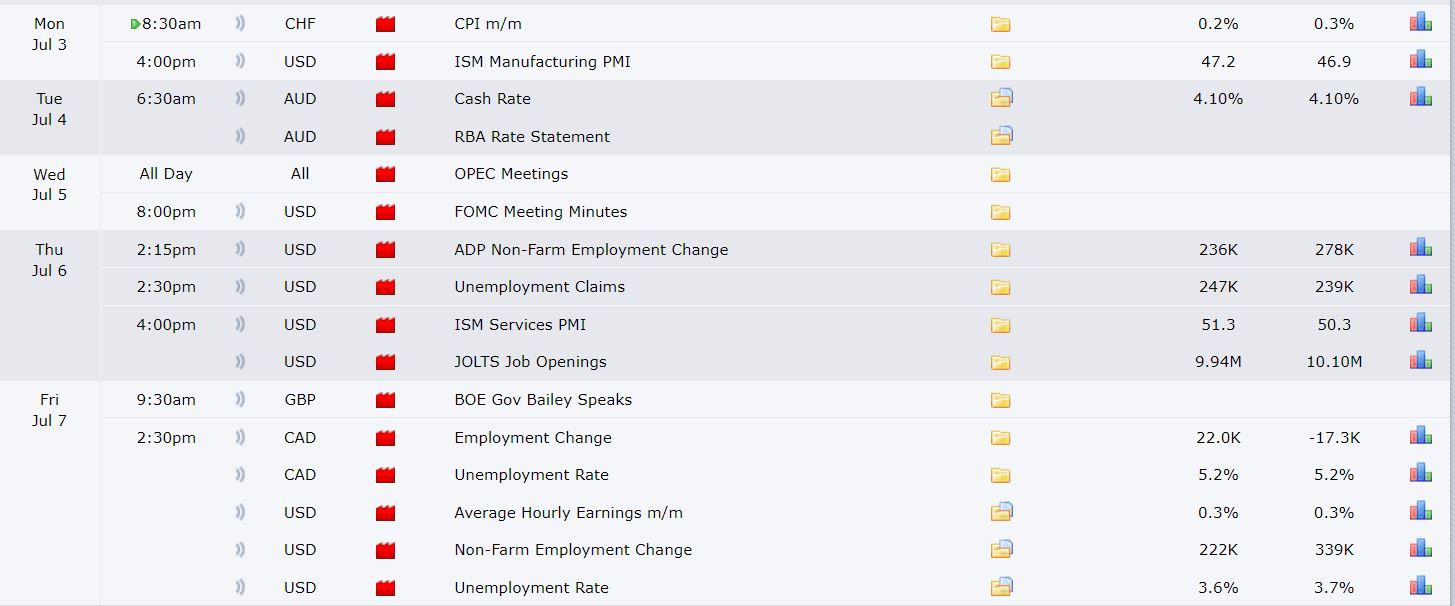Click the Average Hourly Earnings m/m event

(568, 513)
